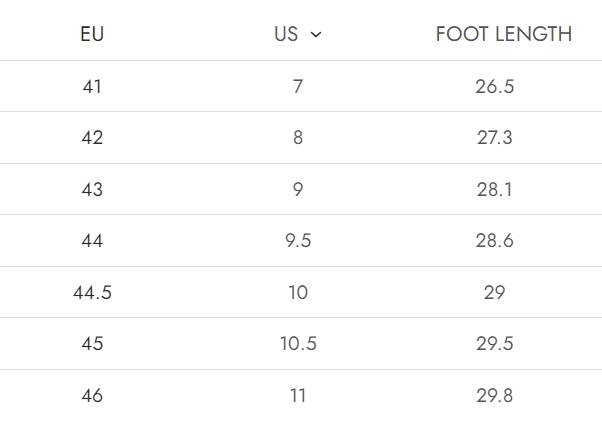The image size is (602, 430).
Task: Open the US size unit dropdown
Action: click(x=297, y=34)
